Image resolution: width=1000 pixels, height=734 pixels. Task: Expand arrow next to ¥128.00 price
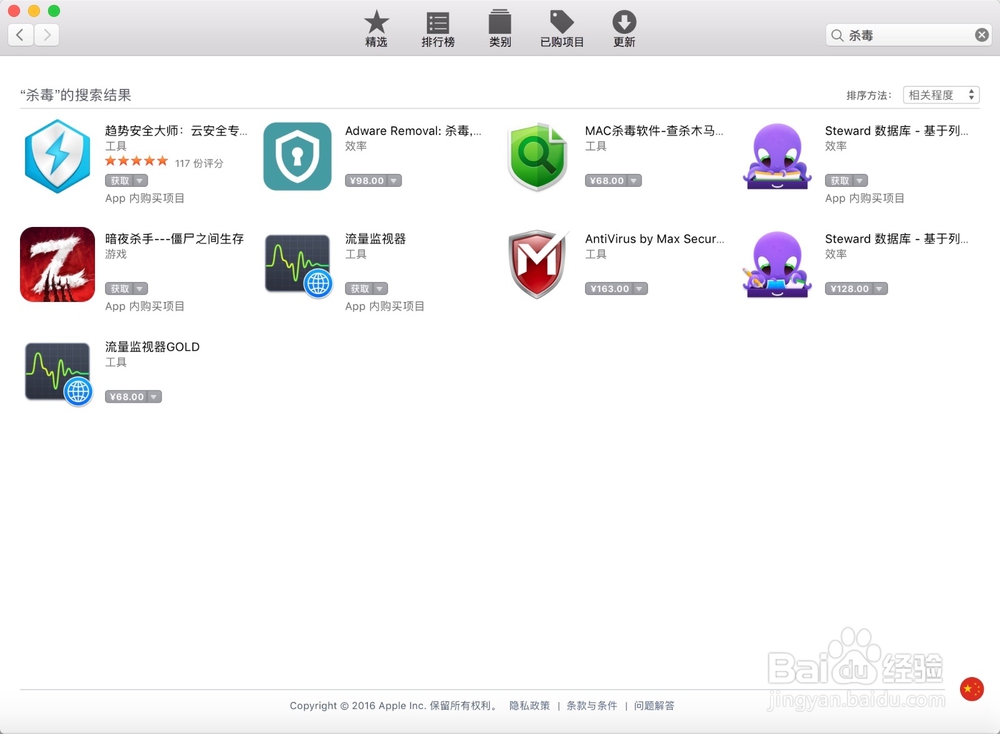coord(880,288)
